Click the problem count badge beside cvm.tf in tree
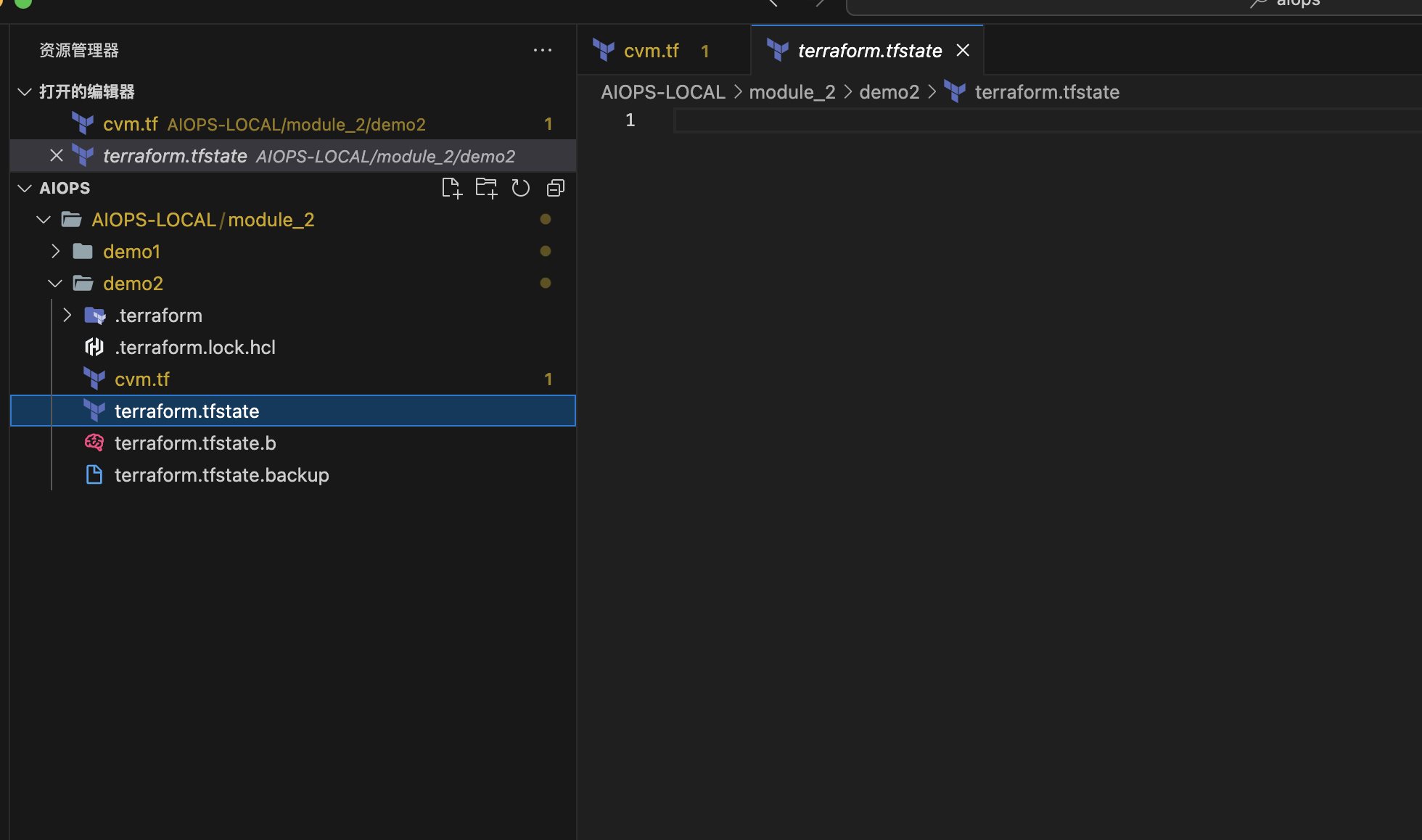Image resolution: width=1422 pixels, height=840 pixels. coord(548,379)
